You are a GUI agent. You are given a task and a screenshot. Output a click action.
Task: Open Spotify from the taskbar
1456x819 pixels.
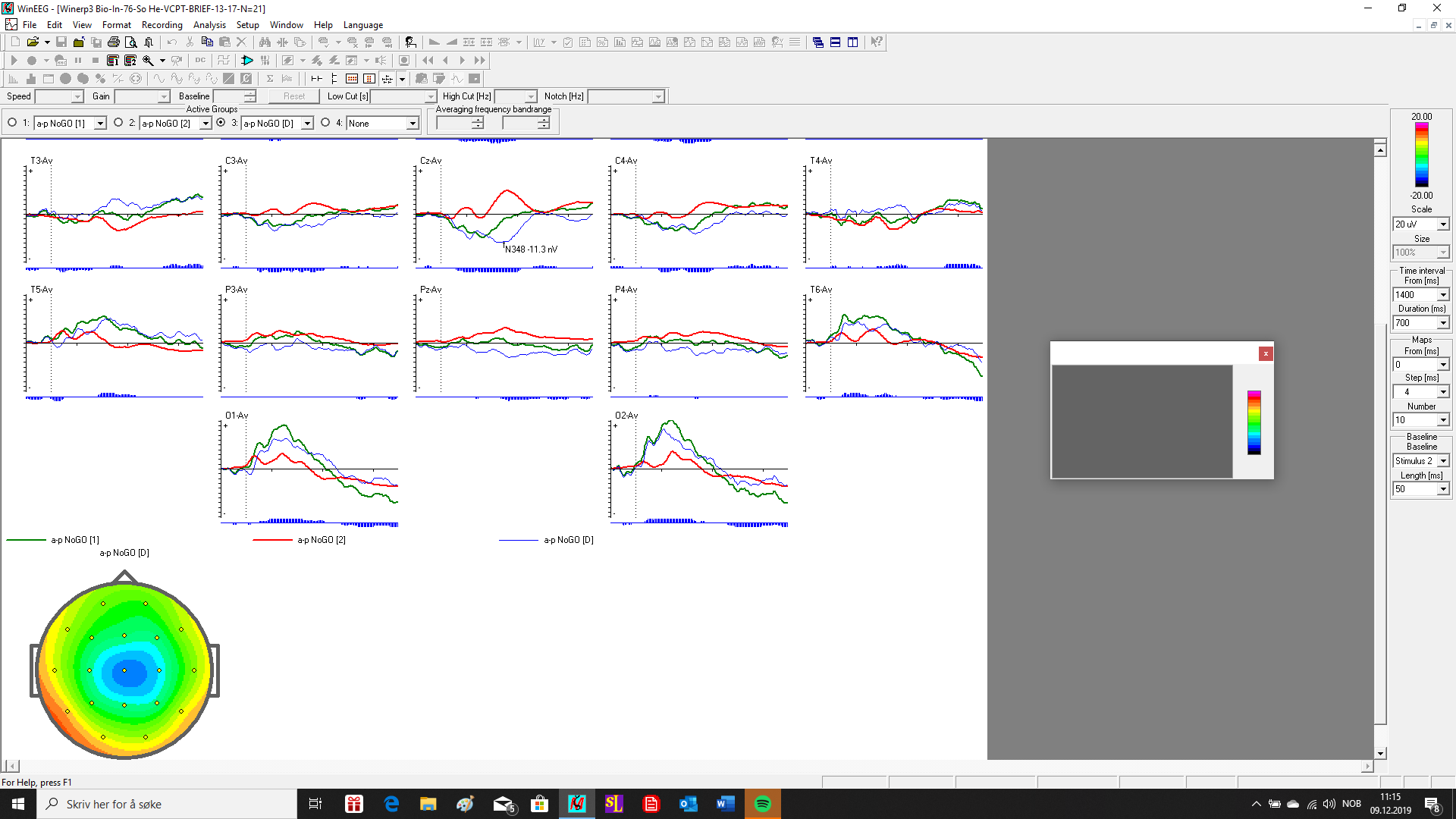click(x=762, y=804)
